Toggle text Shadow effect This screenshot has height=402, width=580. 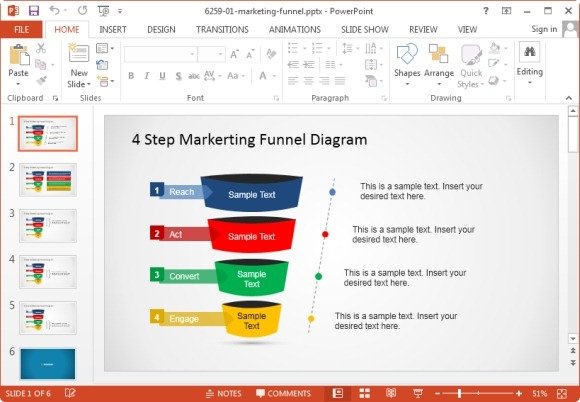[178, 76]
